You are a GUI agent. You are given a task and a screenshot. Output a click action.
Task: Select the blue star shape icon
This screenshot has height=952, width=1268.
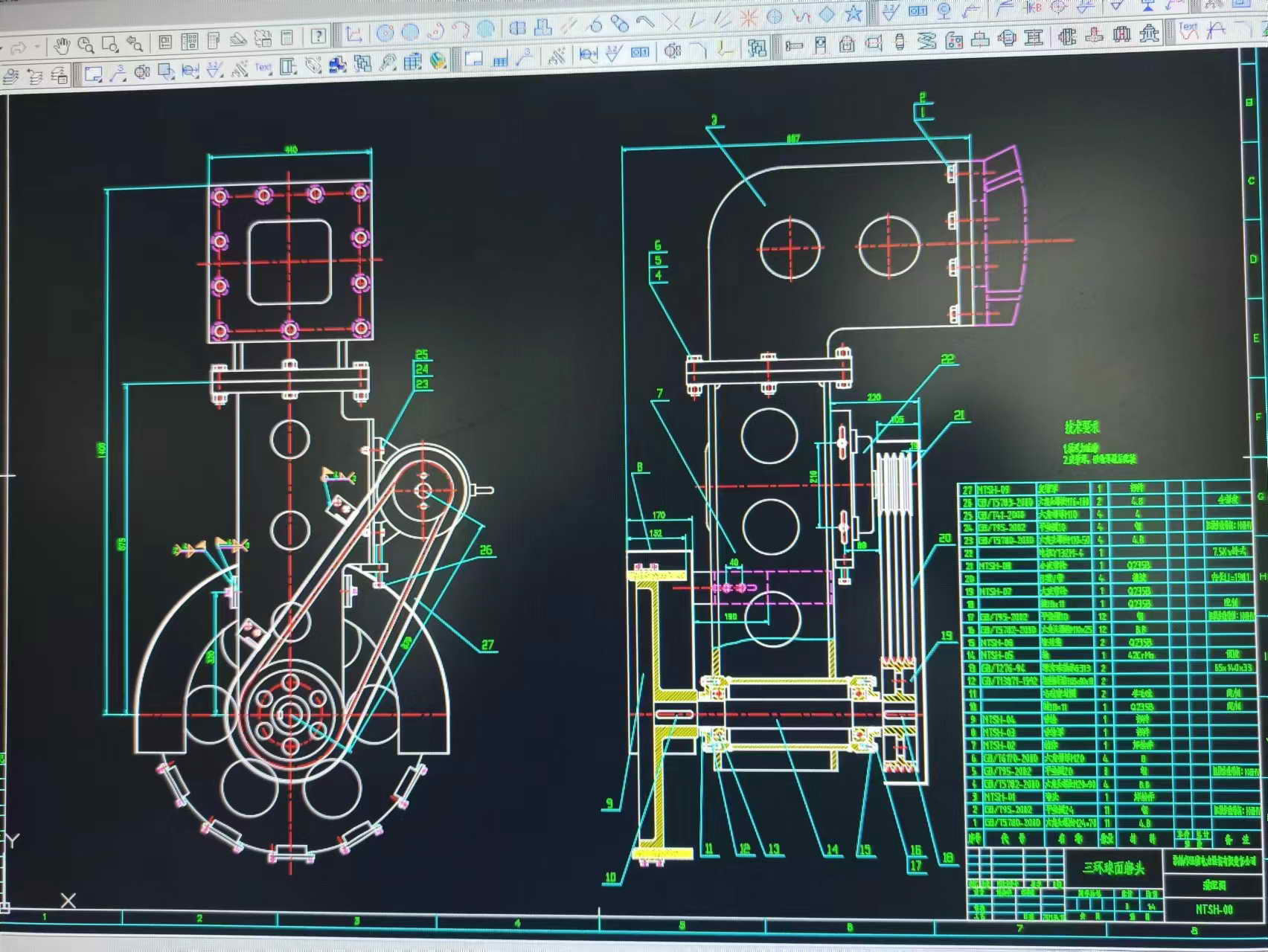854,13
